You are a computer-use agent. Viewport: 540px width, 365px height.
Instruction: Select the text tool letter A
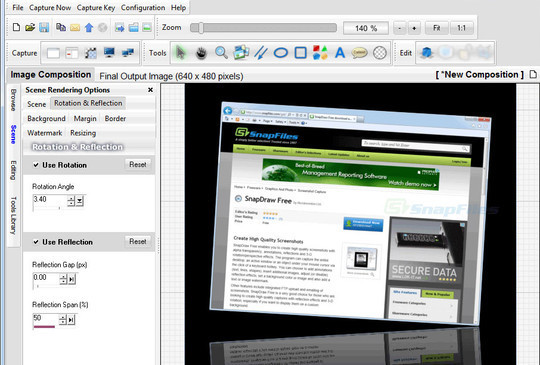coord(340,53)
